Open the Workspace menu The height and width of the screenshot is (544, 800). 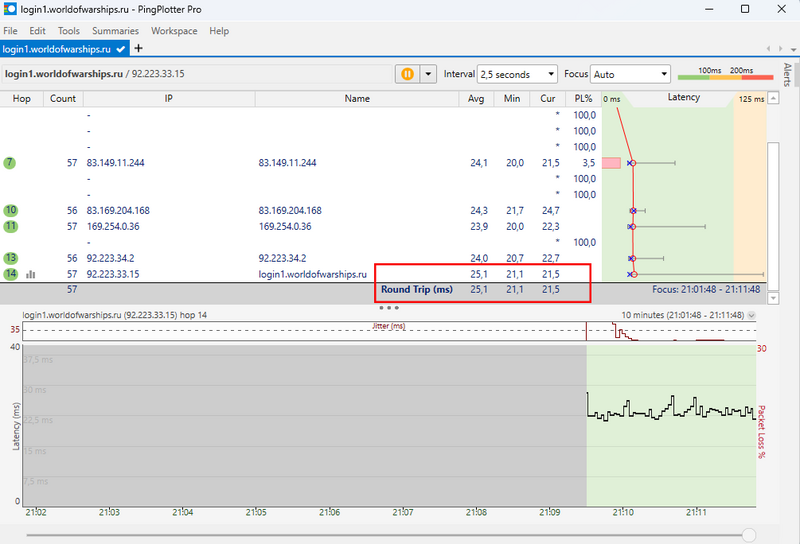174,31
